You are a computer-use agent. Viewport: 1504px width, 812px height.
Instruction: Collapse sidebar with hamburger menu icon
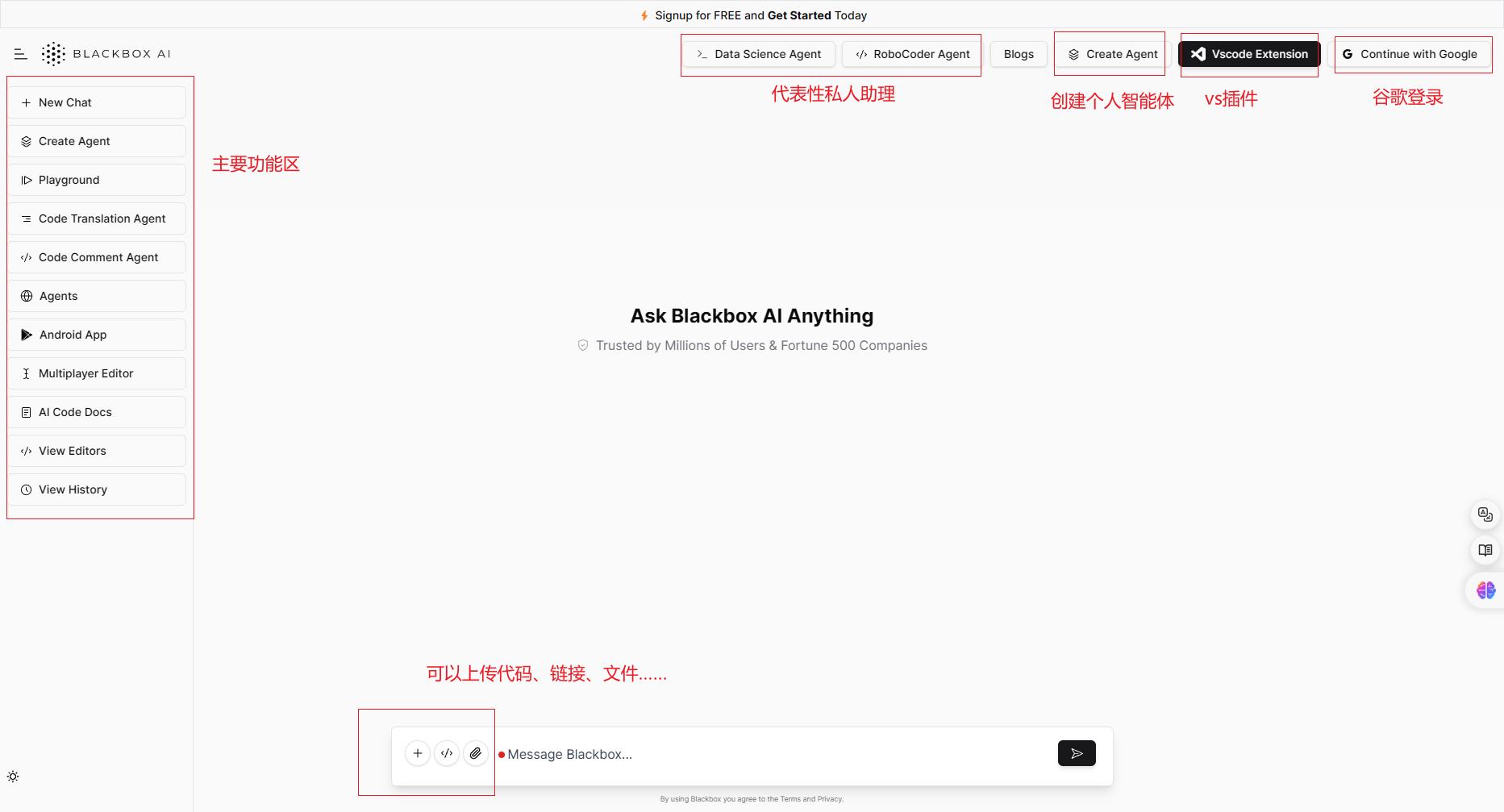(21, 54)
